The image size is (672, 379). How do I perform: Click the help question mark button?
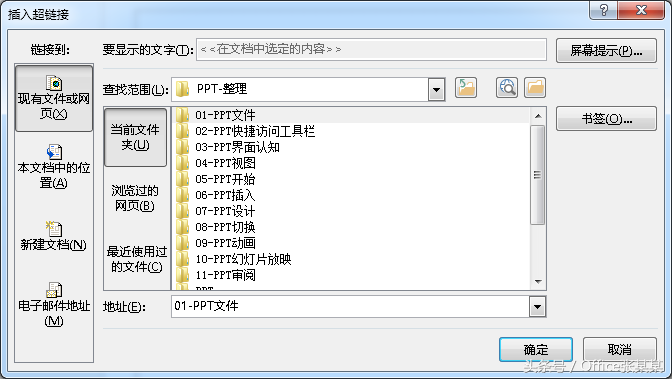603,10
